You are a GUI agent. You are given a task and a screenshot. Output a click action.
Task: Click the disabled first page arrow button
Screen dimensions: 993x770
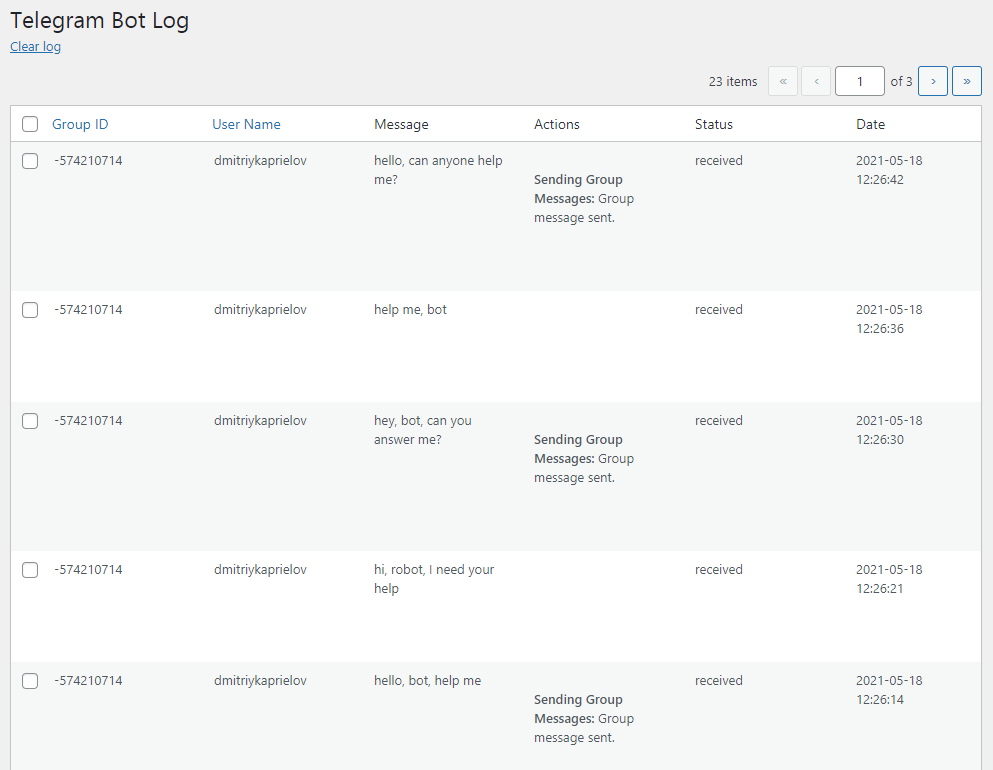point(783,81)
